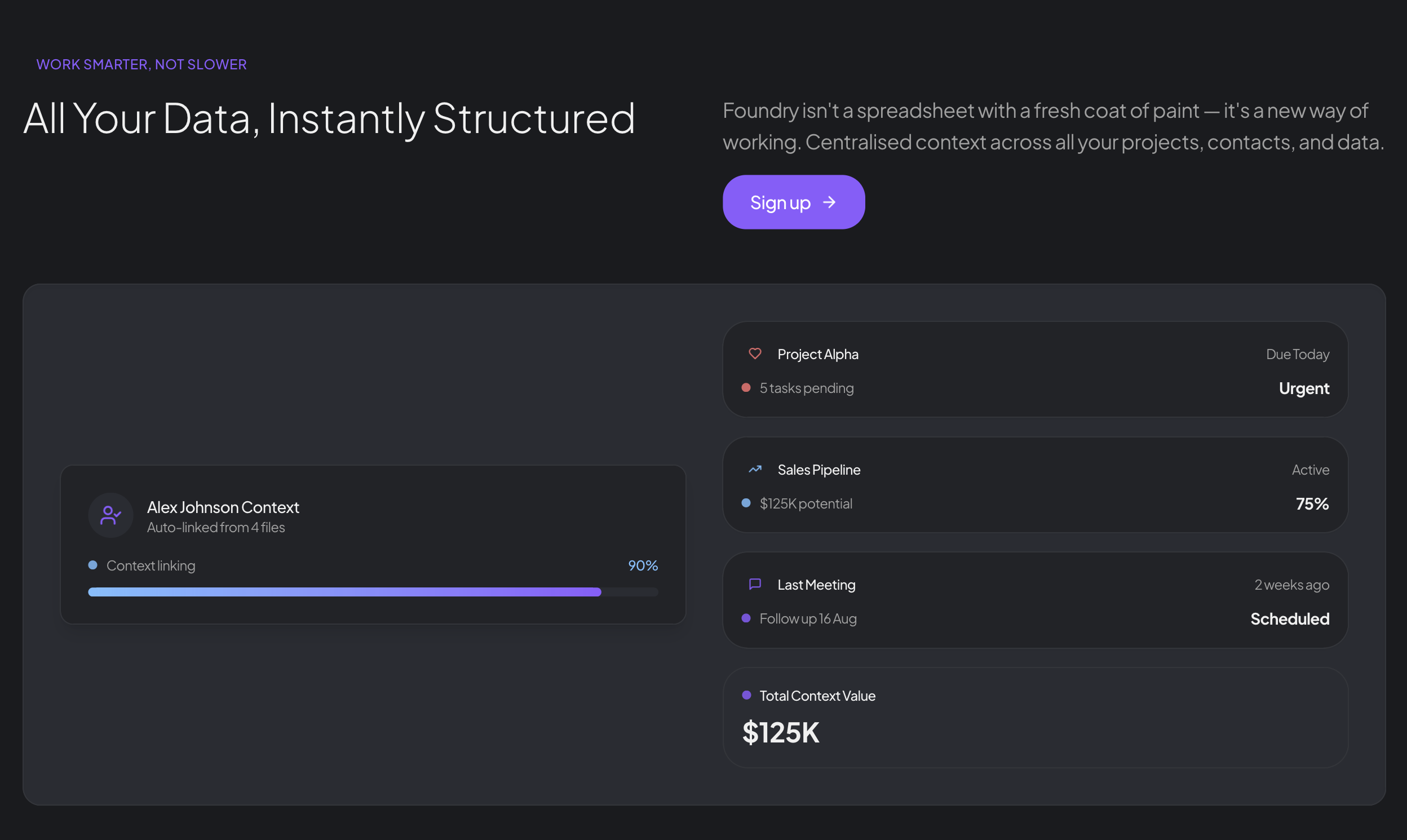Click the Foundry description paragraph

click(x=1053, y=126)
